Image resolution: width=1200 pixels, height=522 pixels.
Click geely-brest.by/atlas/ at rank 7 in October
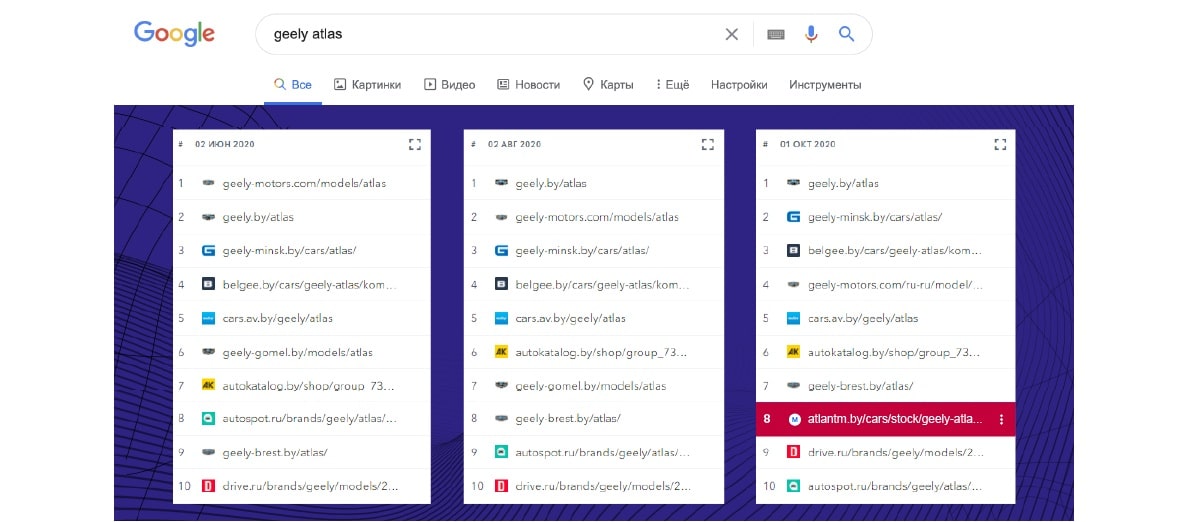pos(861,386)
